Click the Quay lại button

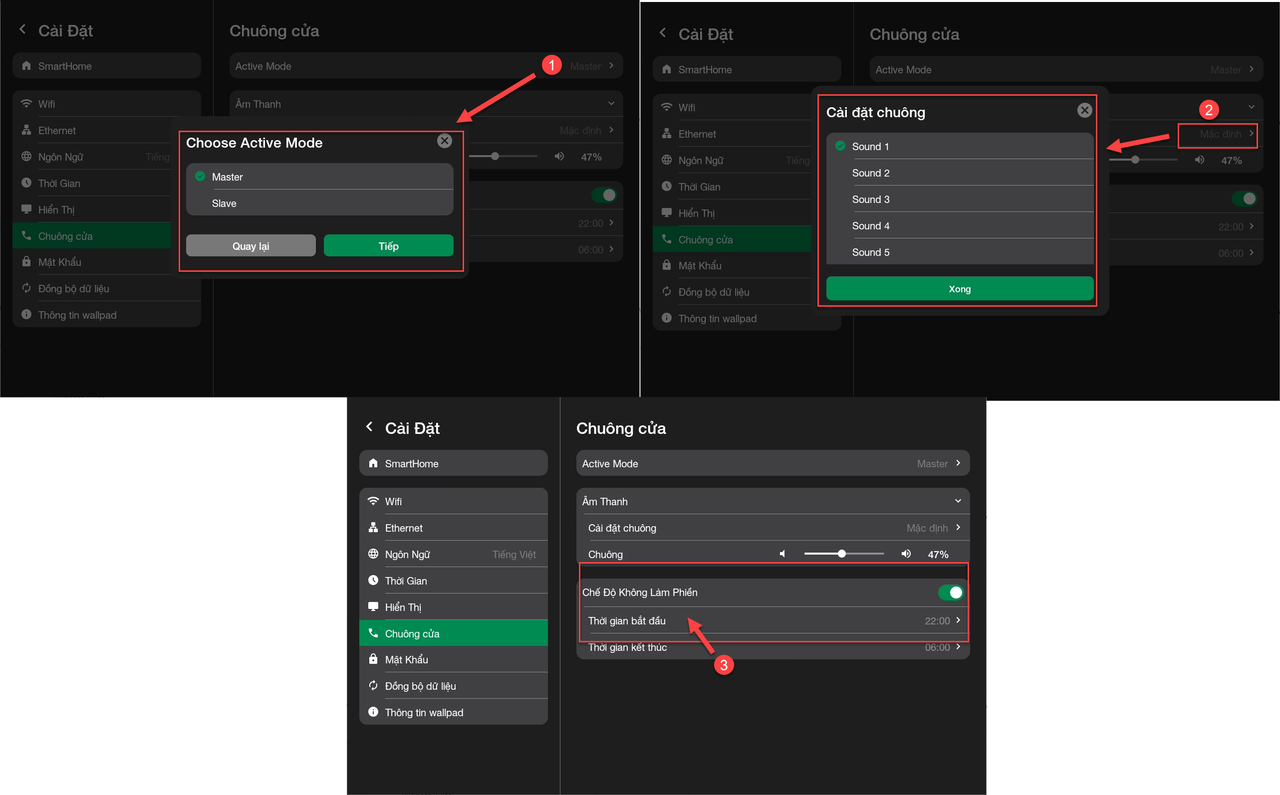pos(251,246)
